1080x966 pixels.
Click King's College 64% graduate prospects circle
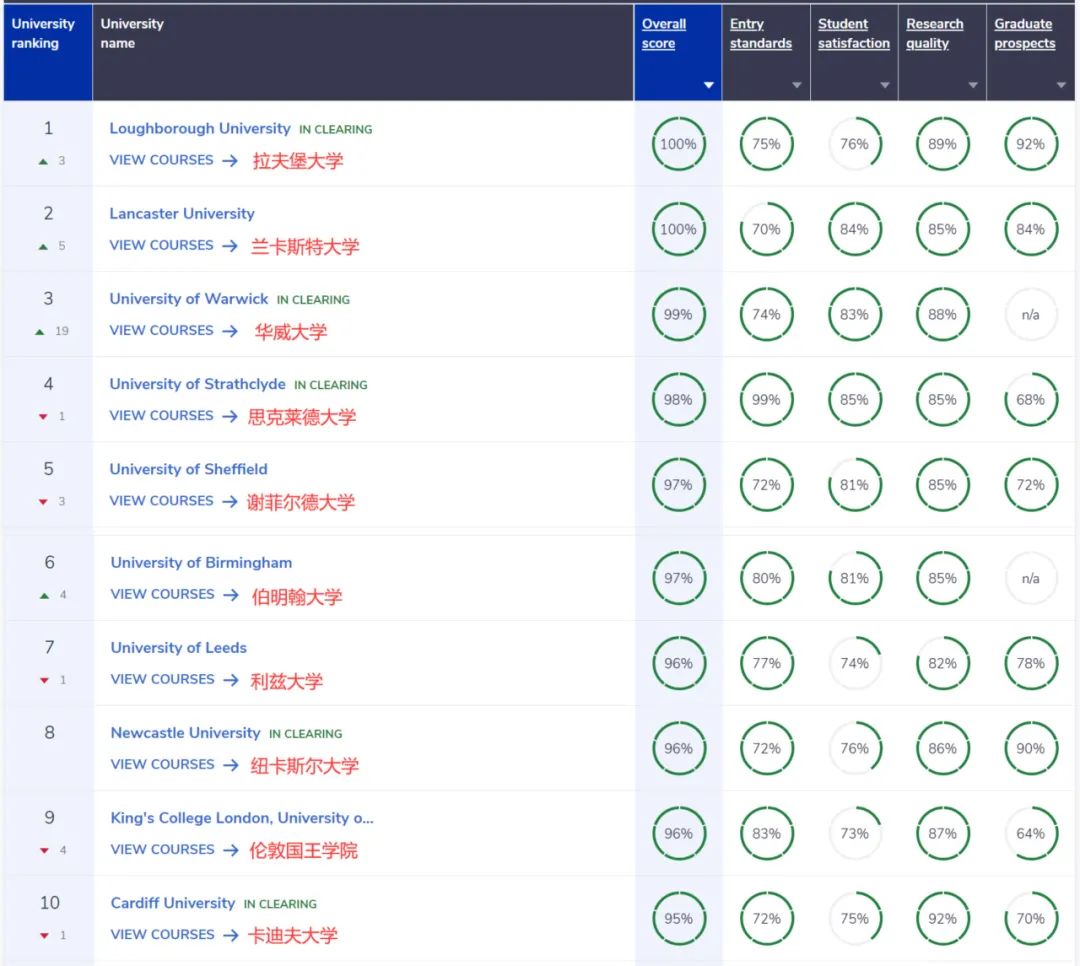pos(1030,834)
